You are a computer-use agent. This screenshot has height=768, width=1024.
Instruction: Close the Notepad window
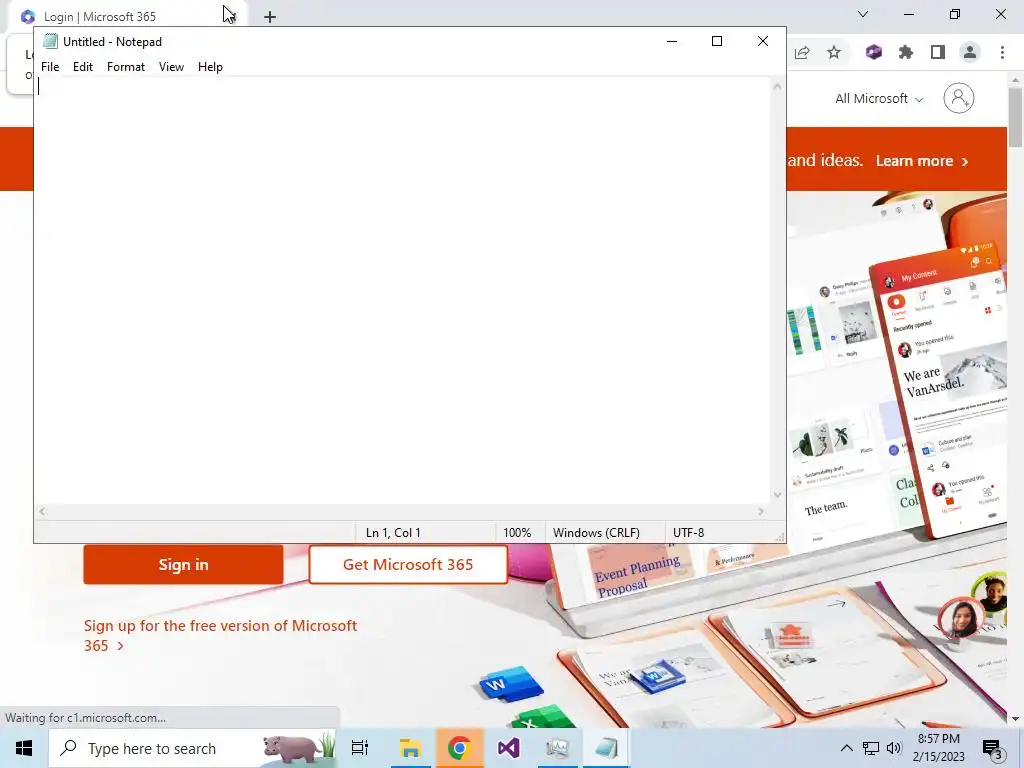(x=763, y=41)
